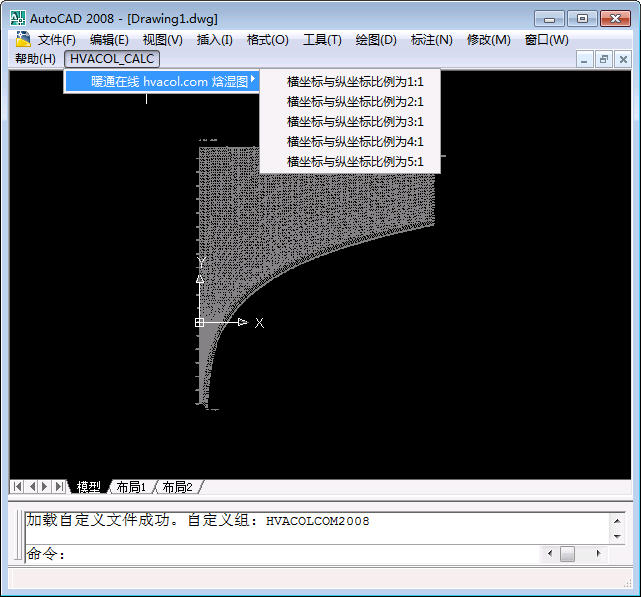Click command line left scroll arrow

[550, 554]
